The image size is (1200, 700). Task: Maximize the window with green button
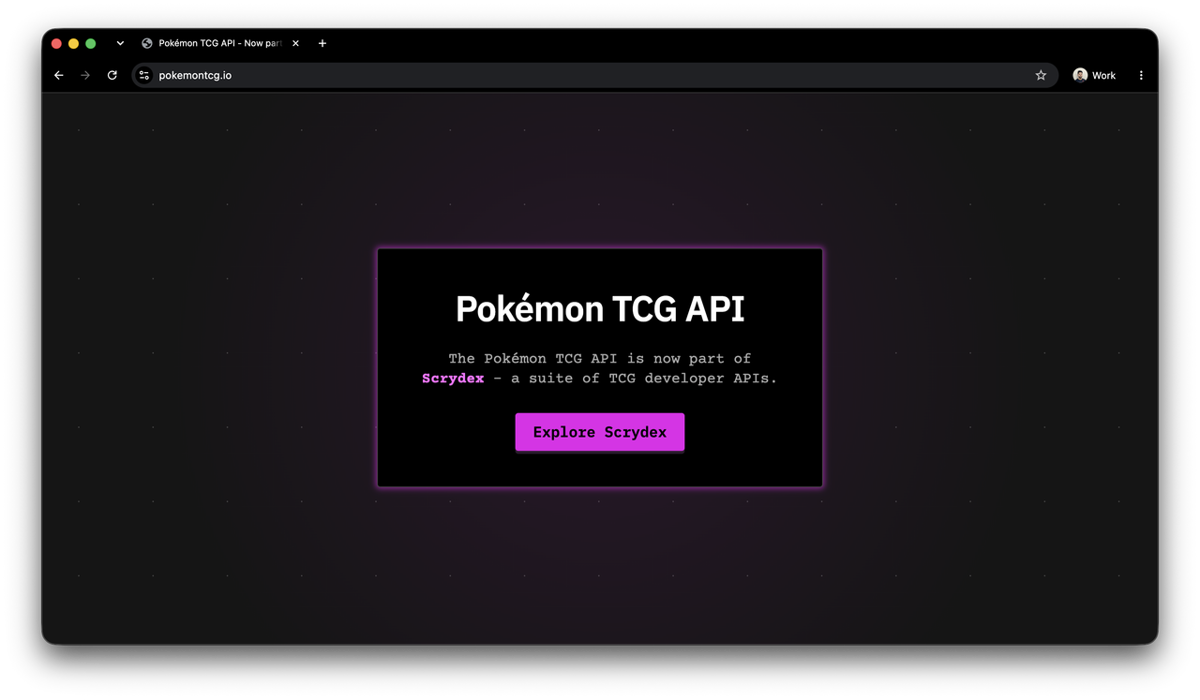tap(91, 43)
